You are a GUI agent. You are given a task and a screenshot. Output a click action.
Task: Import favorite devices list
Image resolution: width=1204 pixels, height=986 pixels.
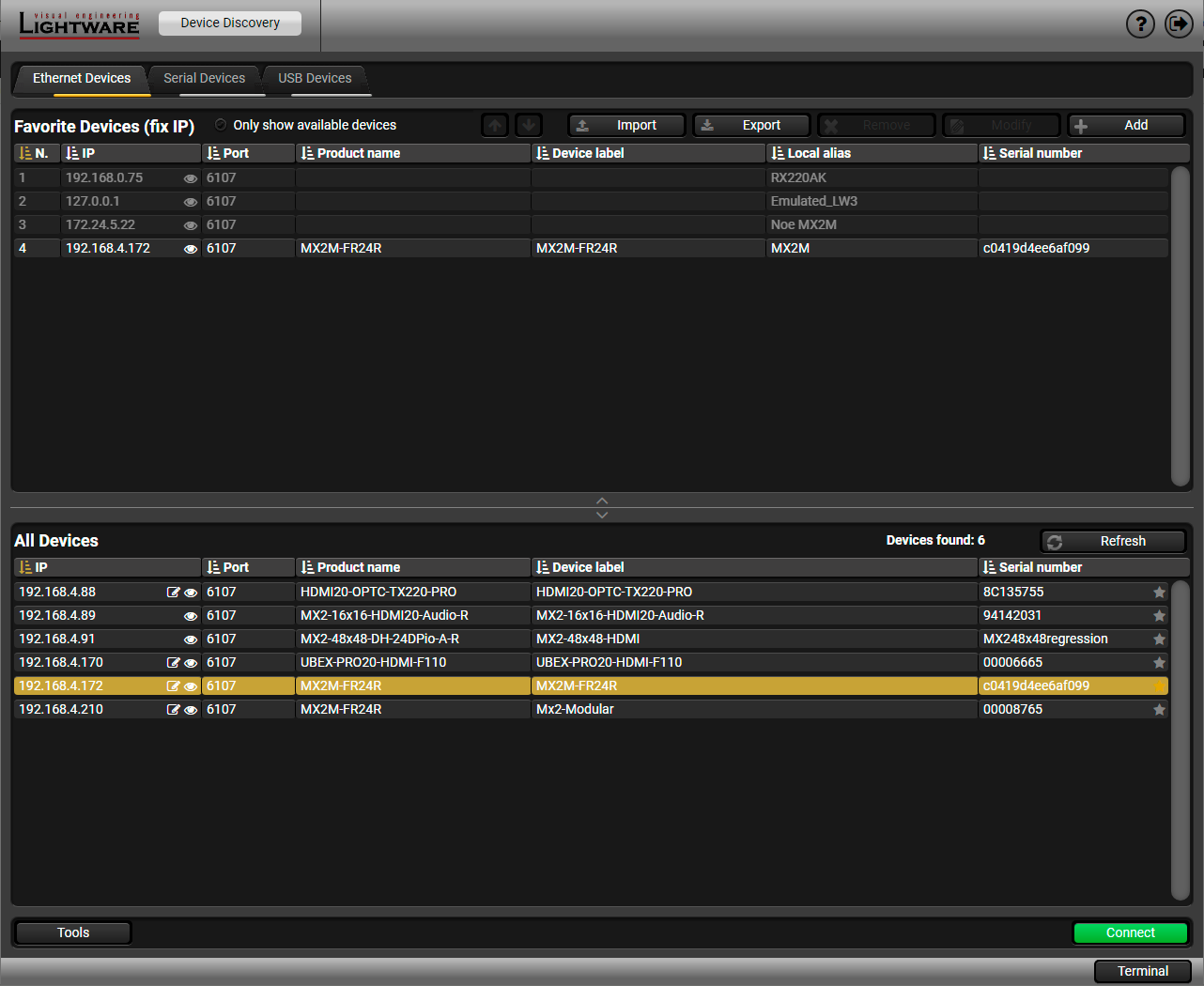coord(625,125)
